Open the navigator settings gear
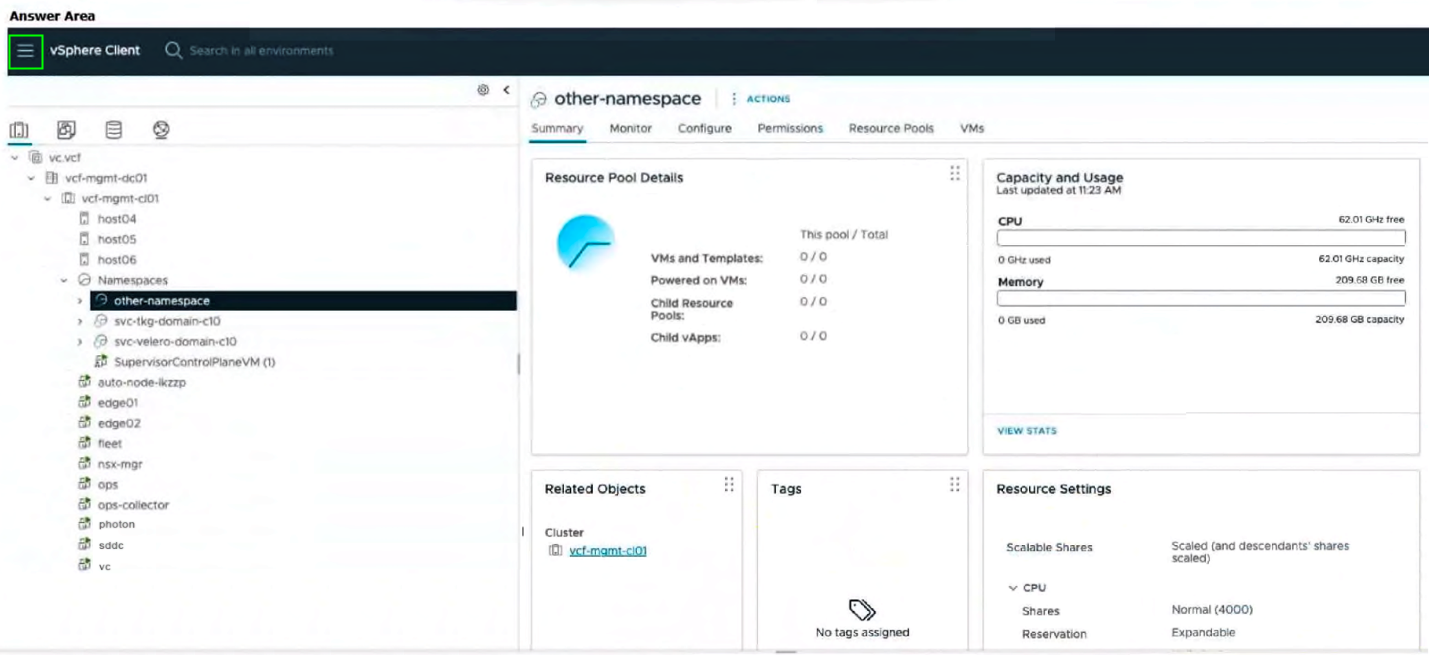1435x659 pixels. tap(483, 90)
